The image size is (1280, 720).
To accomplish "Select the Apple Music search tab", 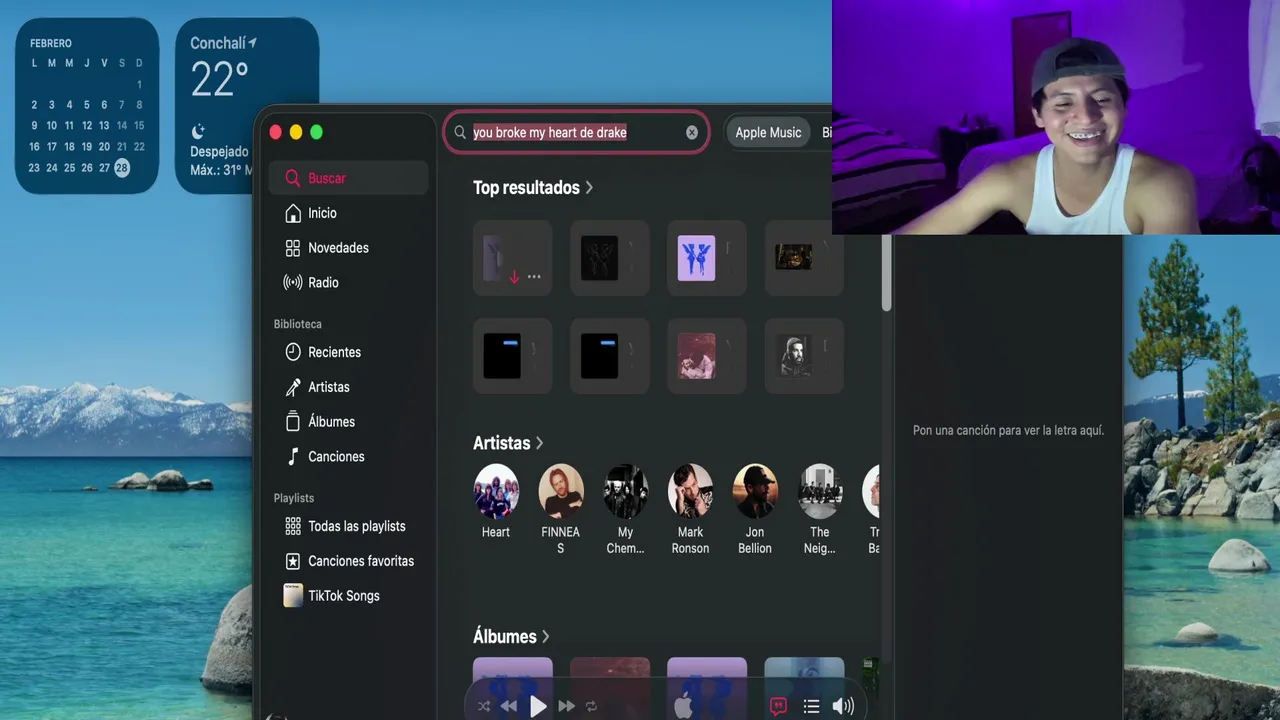I will click(768, 132).
